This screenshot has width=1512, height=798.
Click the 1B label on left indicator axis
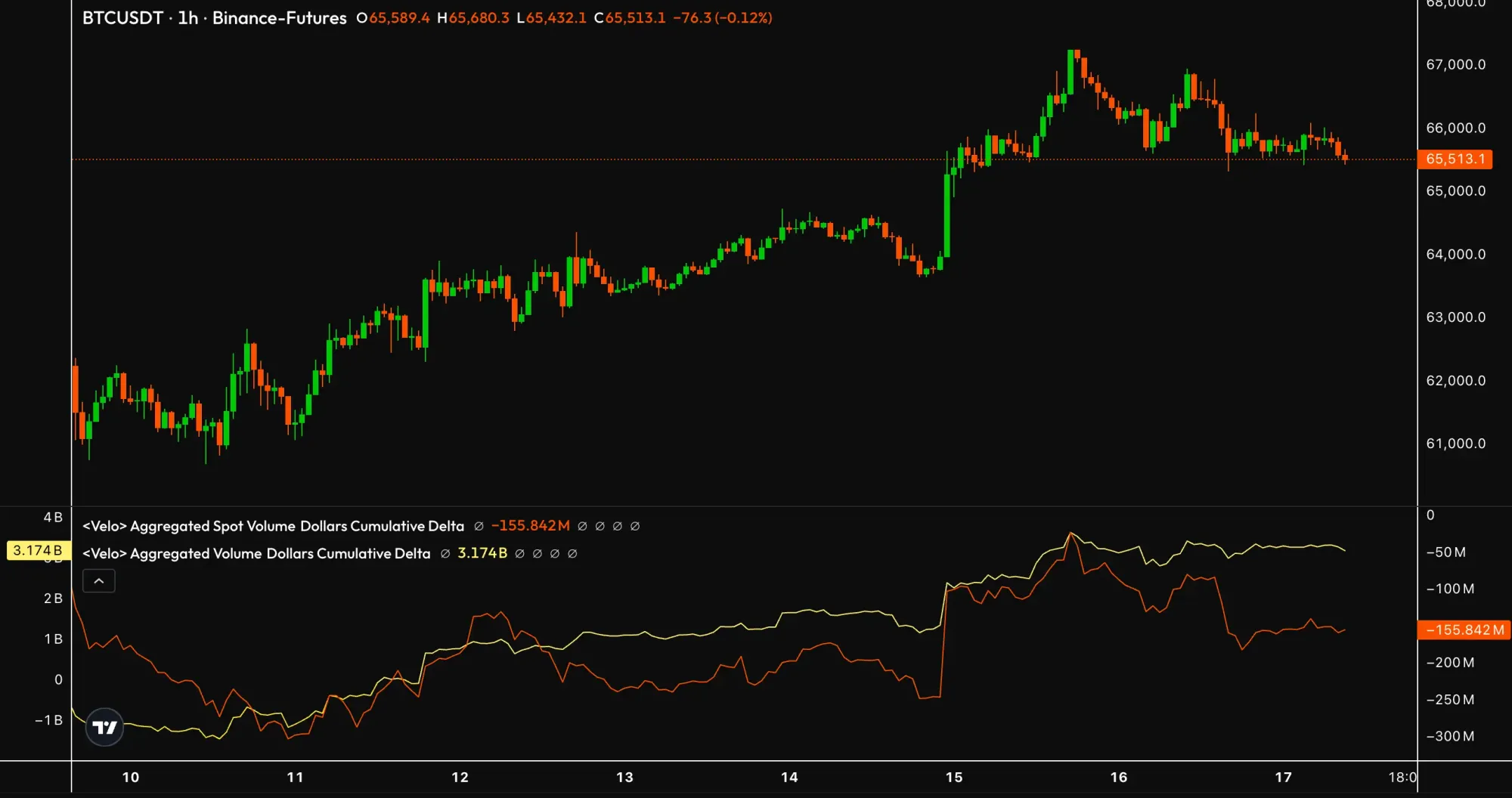point(53,639)
